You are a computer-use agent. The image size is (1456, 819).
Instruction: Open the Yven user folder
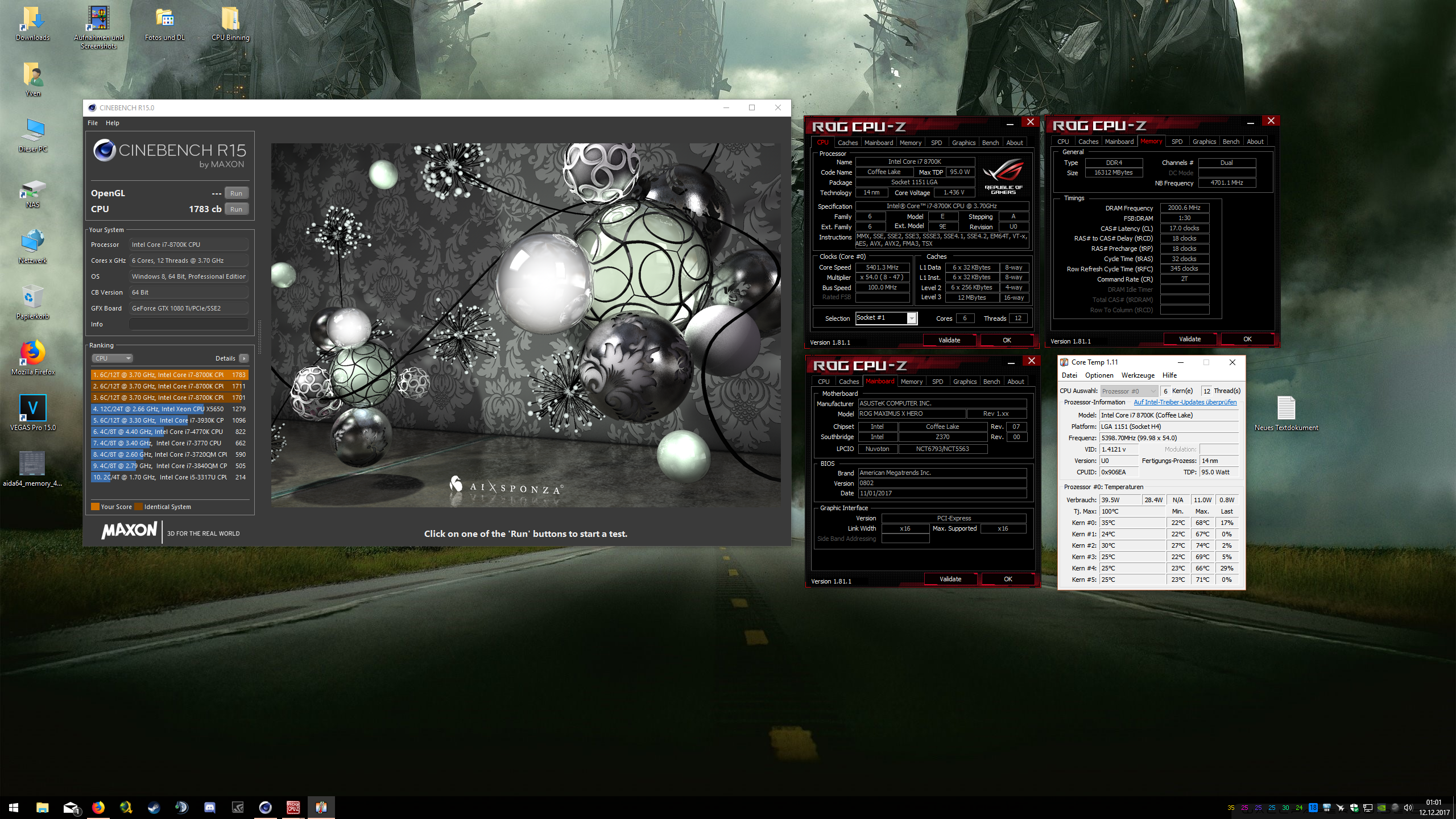pyautogui.click(x=32, y=80)
